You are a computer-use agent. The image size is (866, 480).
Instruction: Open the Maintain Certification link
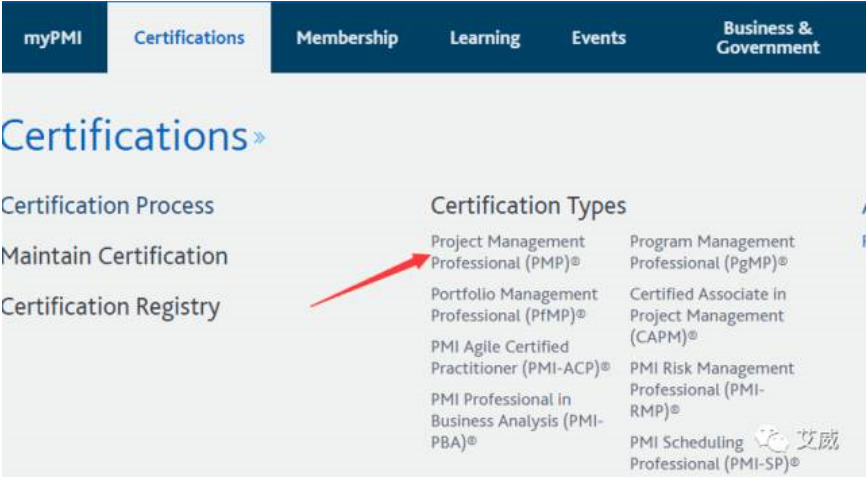pos(114,256)
